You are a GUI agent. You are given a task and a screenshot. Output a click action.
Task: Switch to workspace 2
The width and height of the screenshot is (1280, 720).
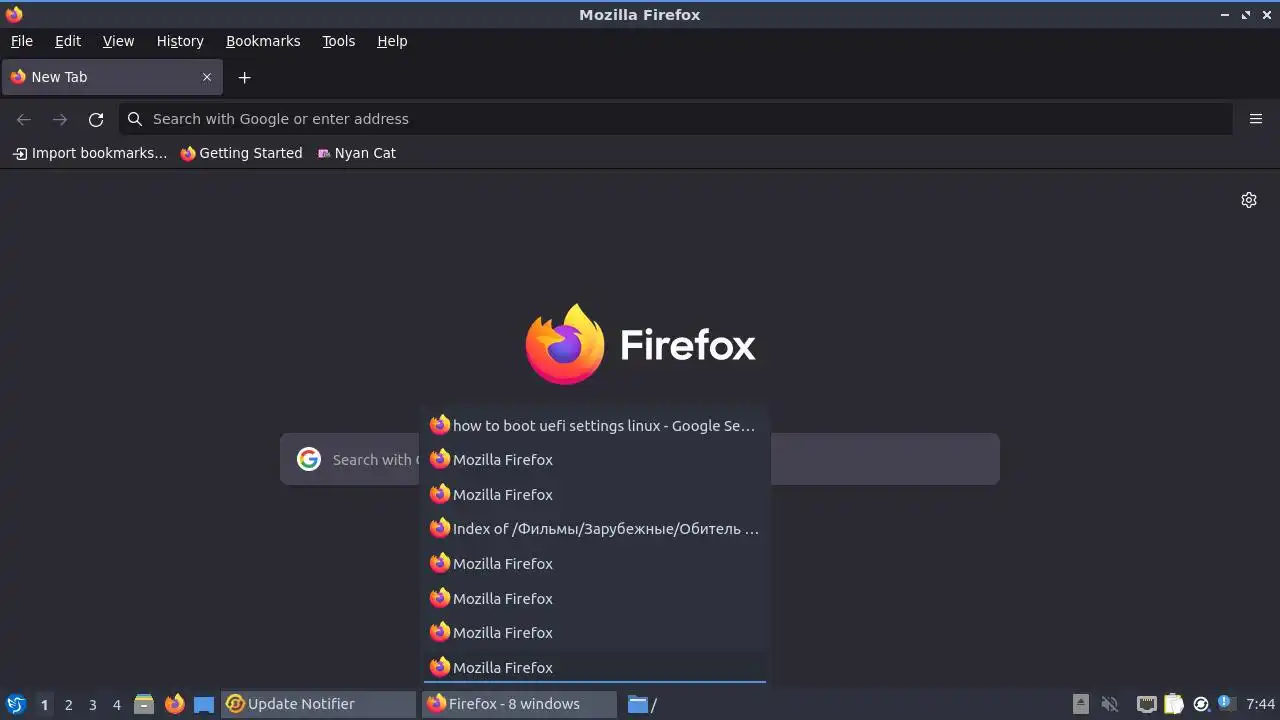tap(69, 705)
